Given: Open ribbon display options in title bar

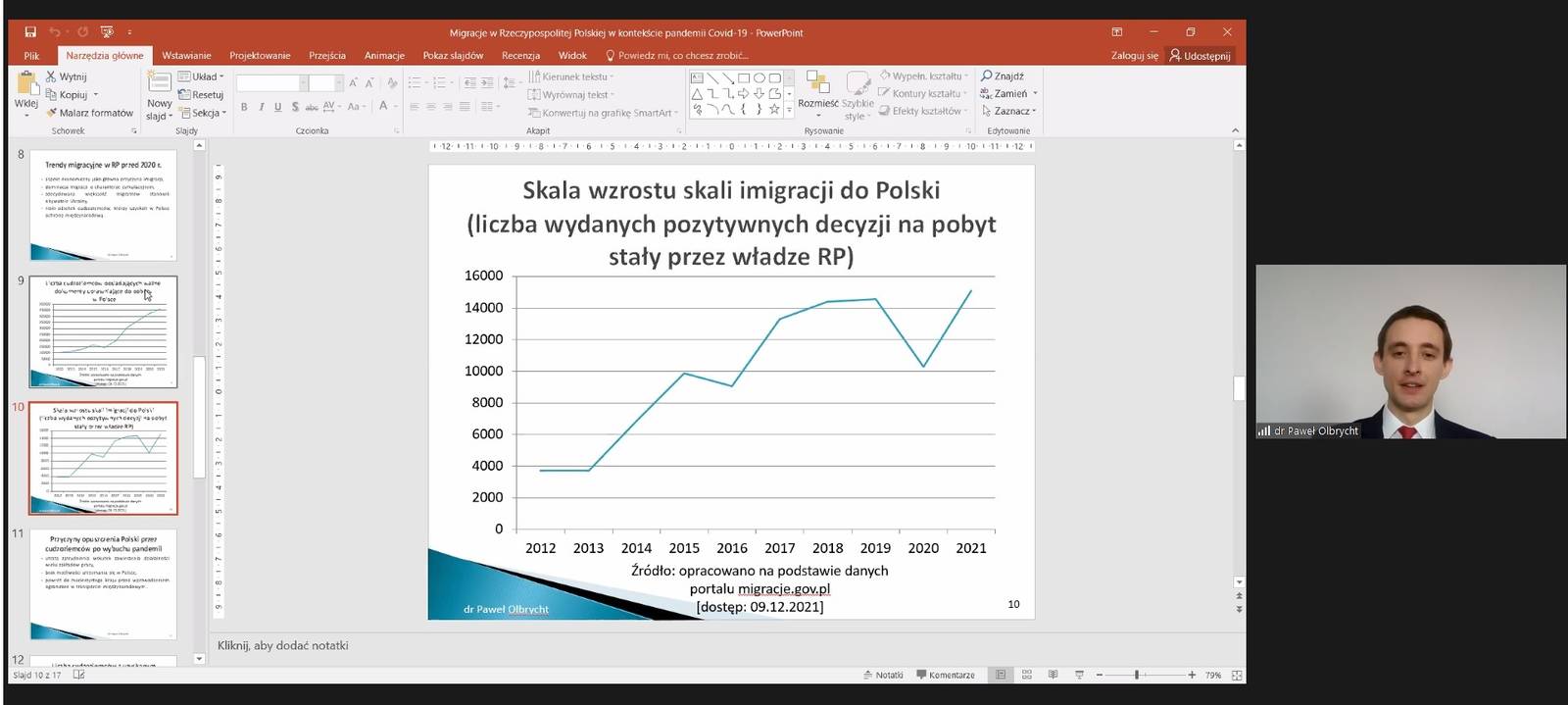Looking at the screenshot, I should tap(1116, 32).
